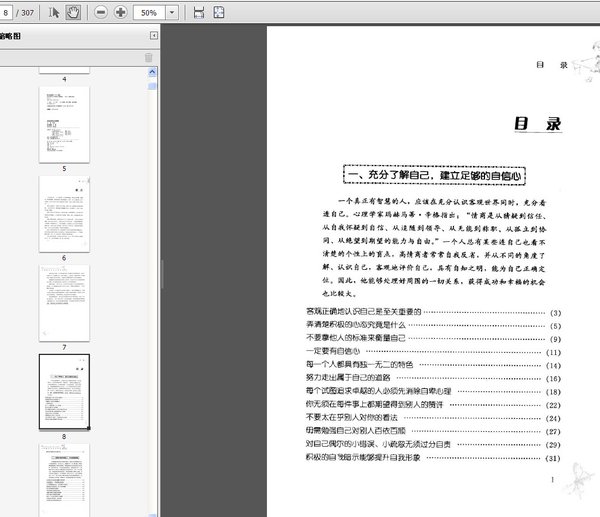Click the navigation pane splitter handle
600x517 pixels.
click(162, 274)
